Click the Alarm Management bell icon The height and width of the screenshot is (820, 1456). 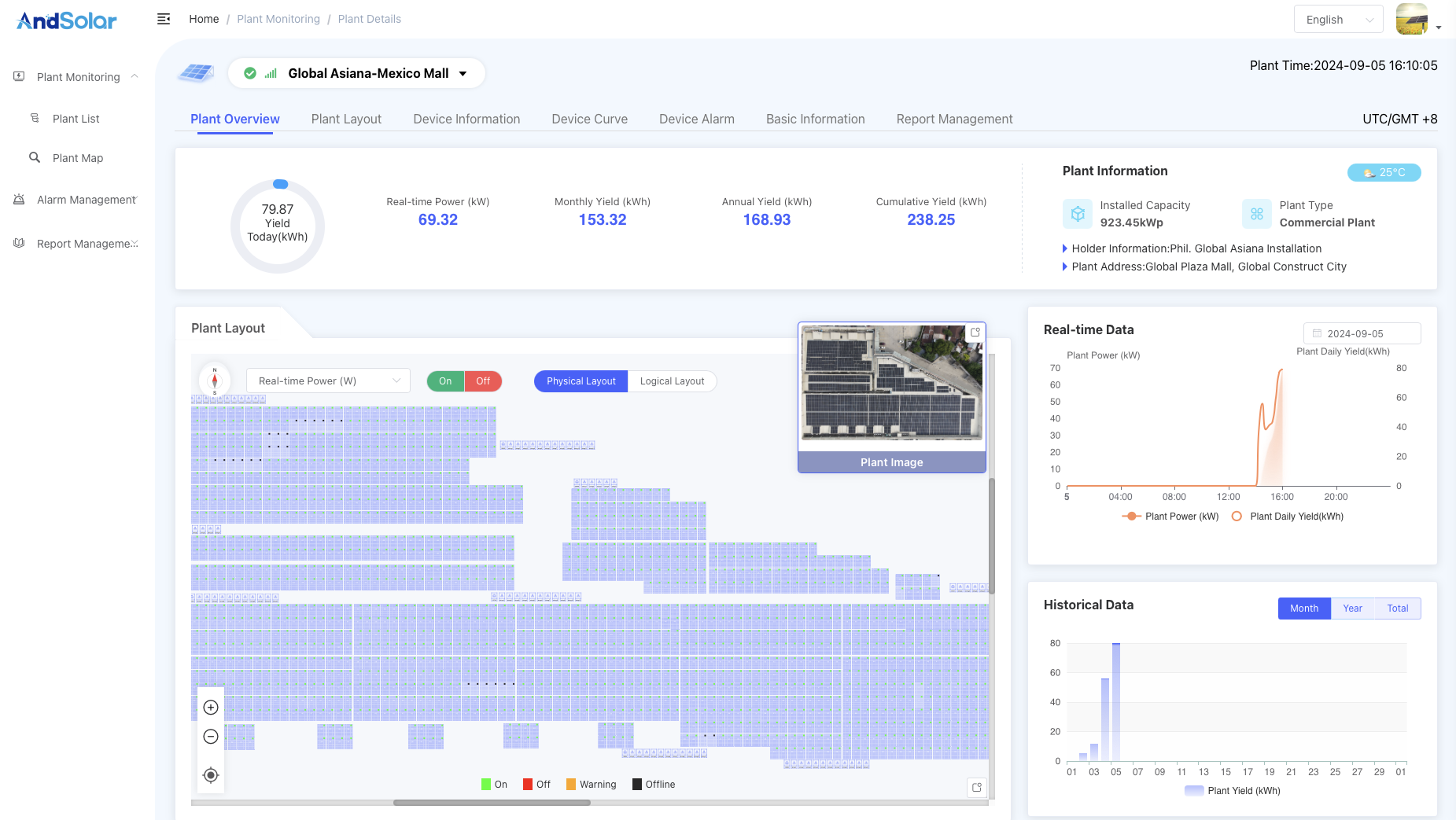(x=19, y=199)
